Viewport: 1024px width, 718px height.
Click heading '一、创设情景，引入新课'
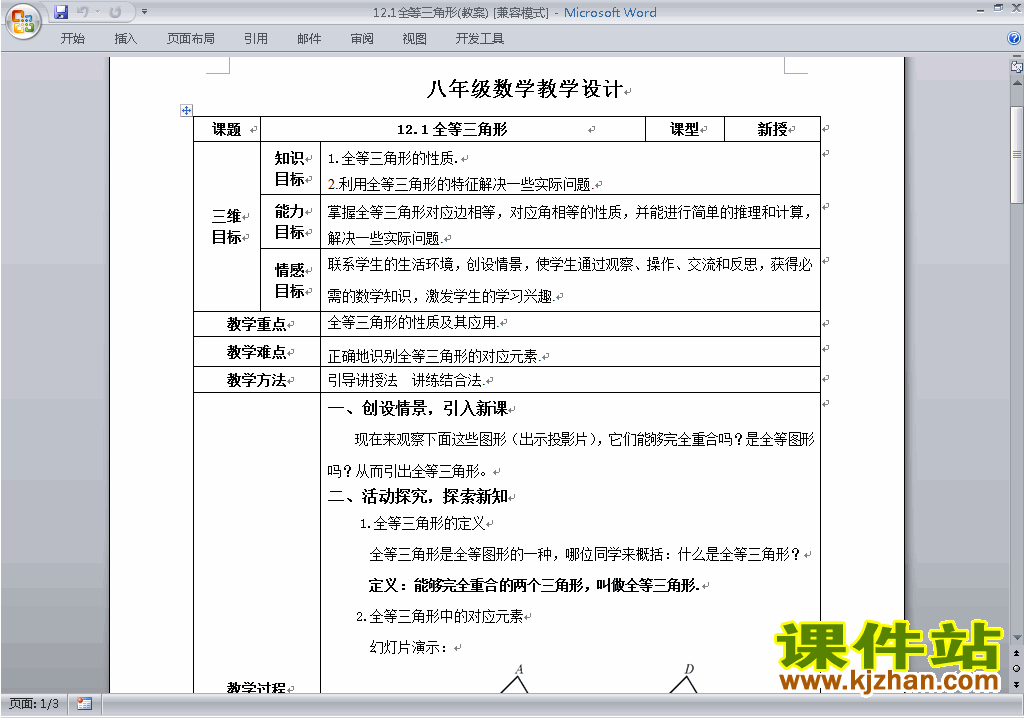[417, 408]
